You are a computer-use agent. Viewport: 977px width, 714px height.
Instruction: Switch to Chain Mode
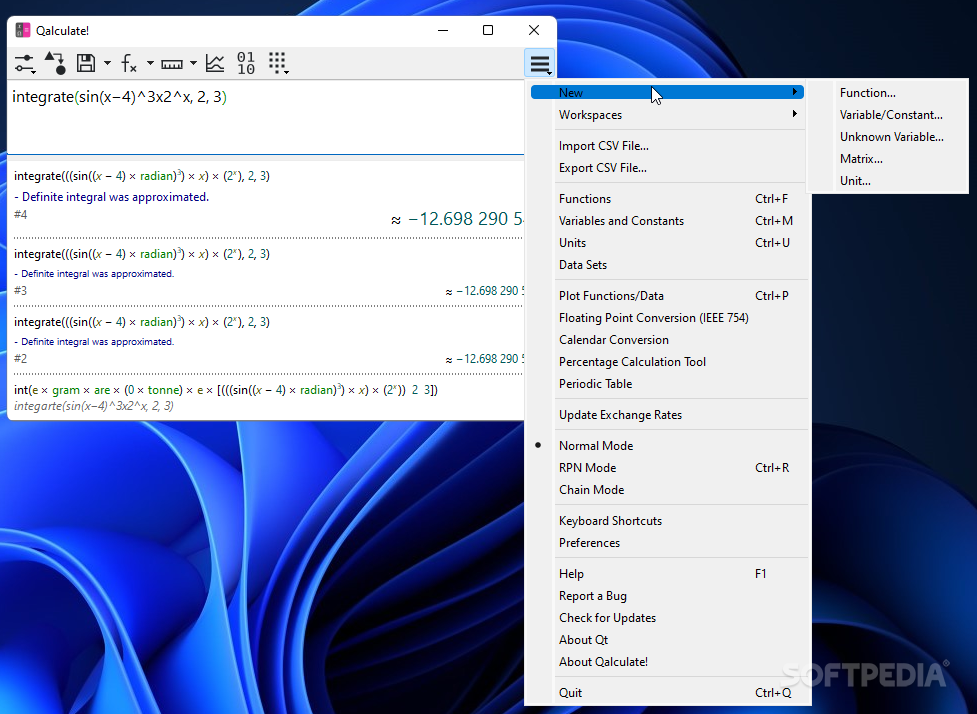(x=667, y=490)
